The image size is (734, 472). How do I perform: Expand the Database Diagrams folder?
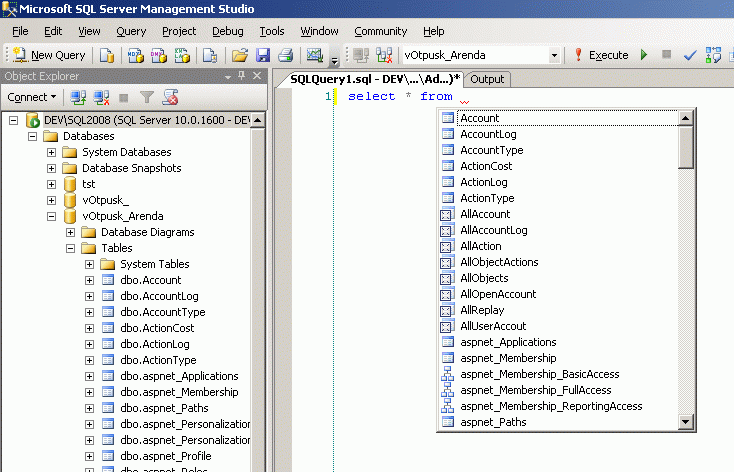(x=70, y=232)
